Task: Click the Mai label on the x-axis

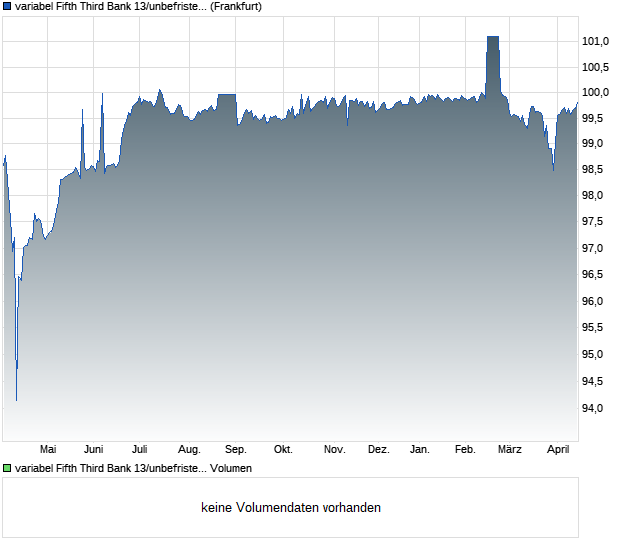Action: (48, 450)
